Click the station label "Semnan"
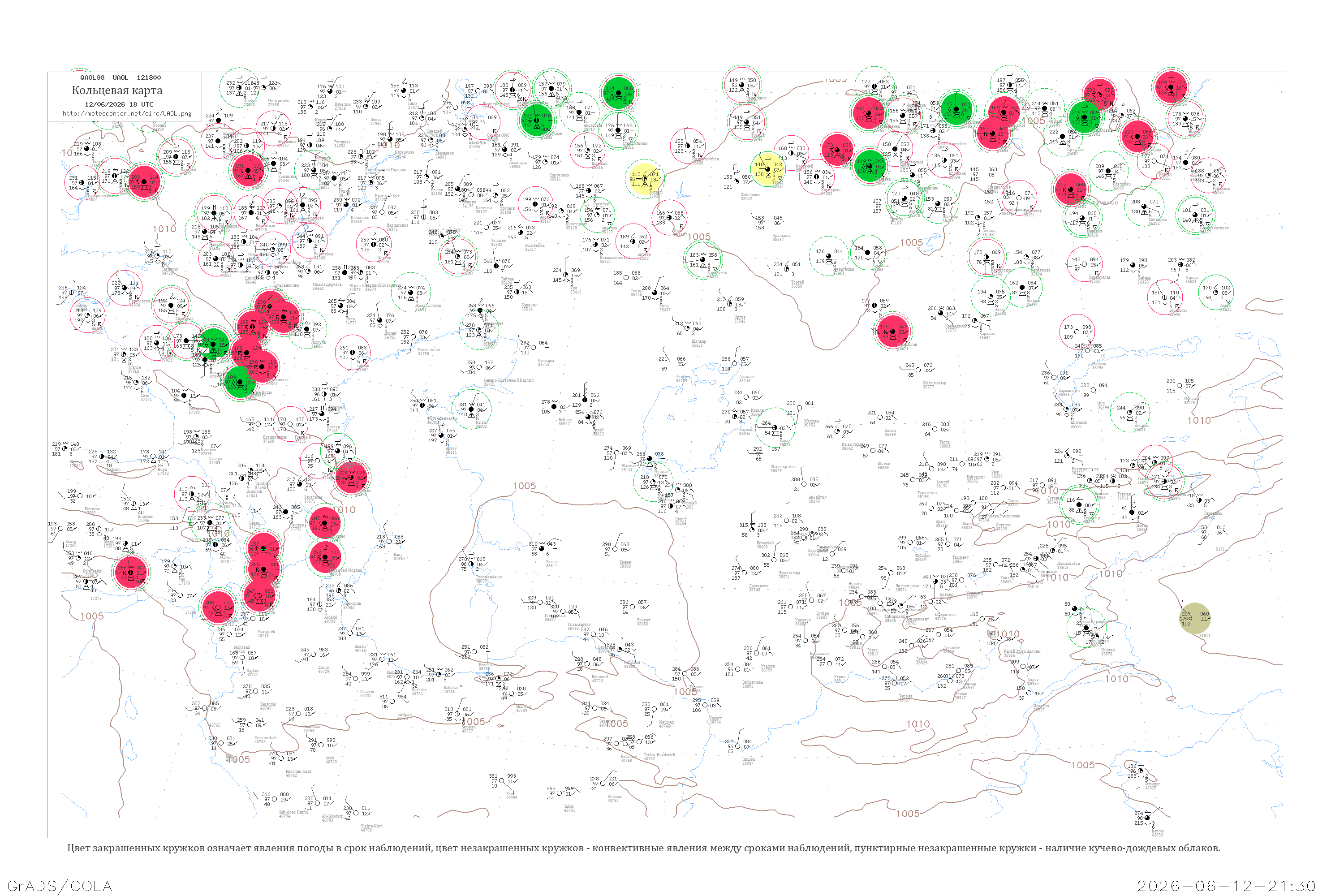1344x896 pixels. [469, 727]
